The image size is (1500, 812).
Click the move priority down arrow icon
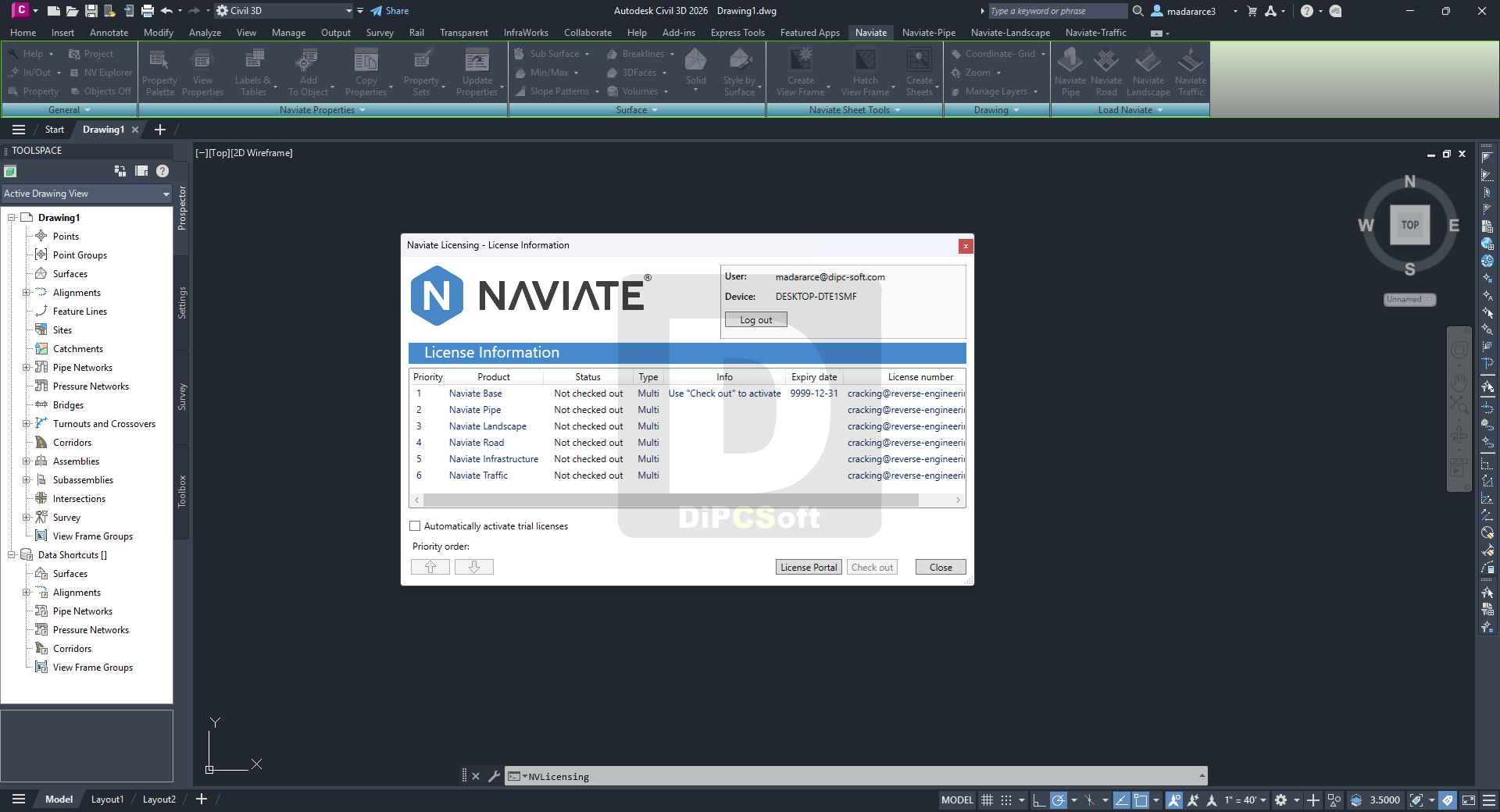474,567
